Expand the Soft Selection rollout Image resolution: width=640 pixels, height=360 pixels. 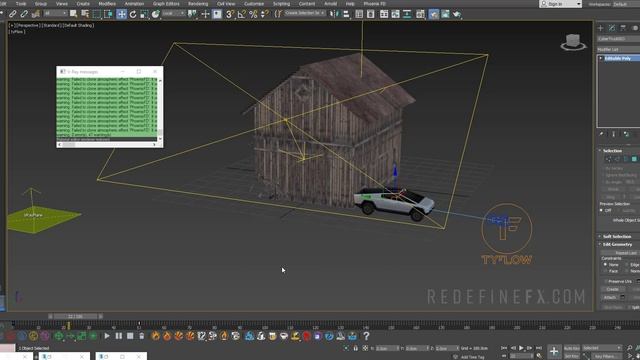click(x=618, y=236)
